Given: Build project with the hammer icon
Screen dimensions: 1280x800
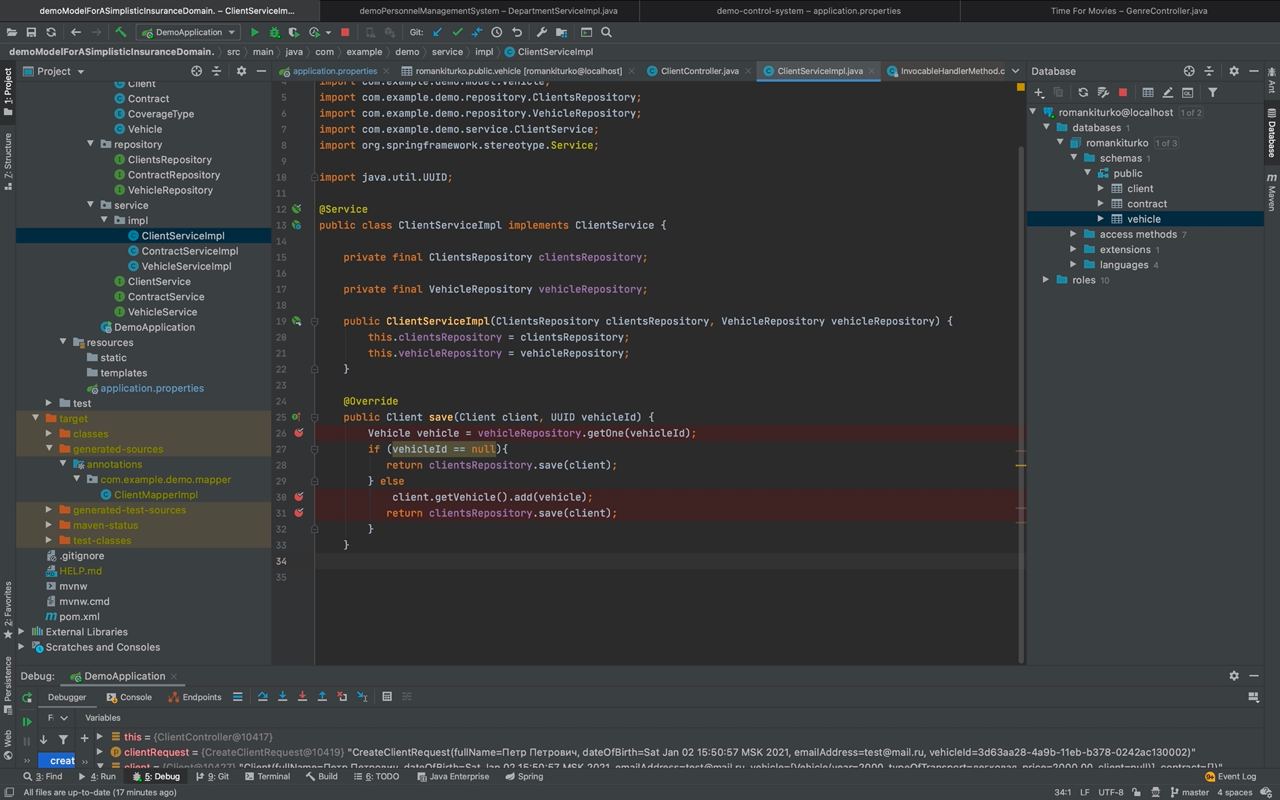Looking at the screenshot, I should pos(121,32).
